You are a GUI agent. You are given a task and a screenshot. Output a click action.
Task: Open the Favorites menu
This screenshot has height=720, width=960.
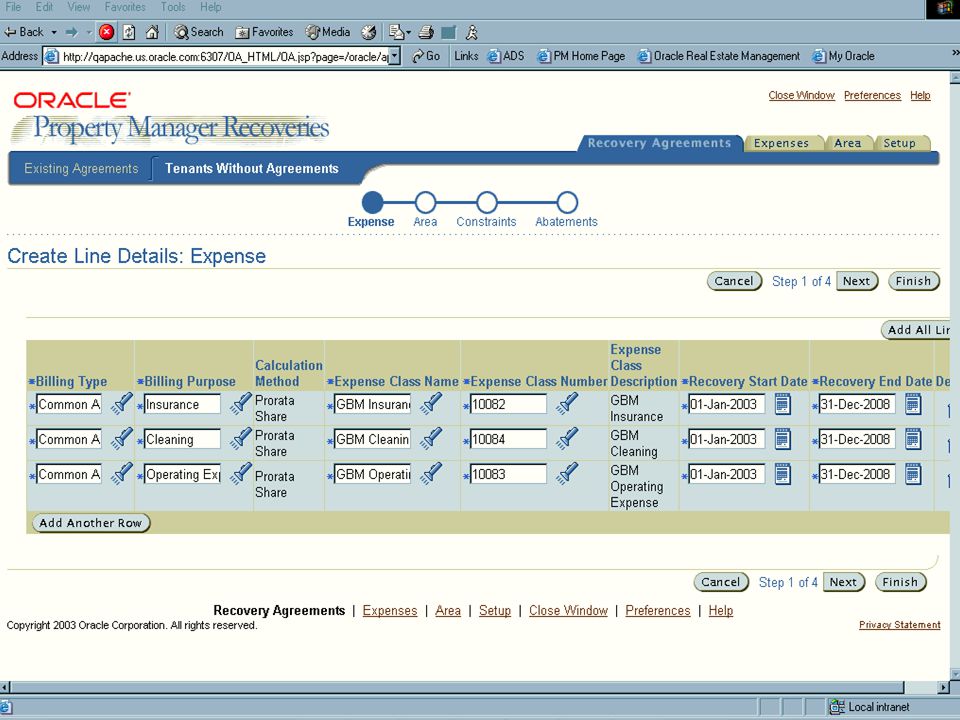point(125,7)
